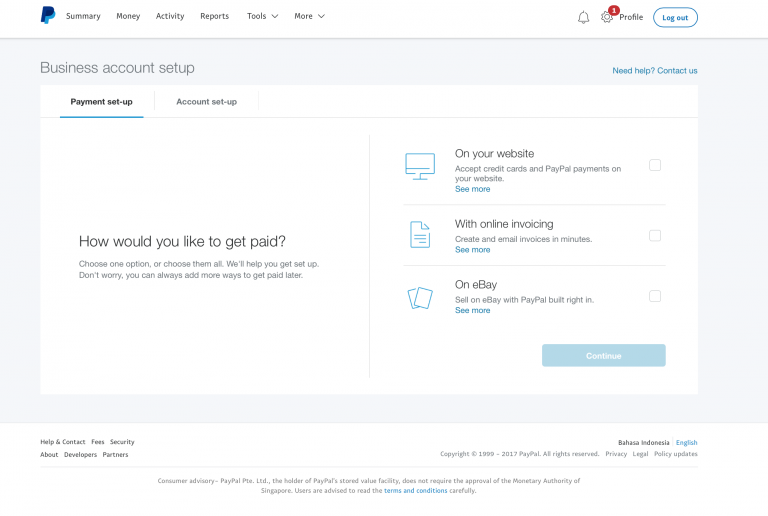This screenshot has height=516, width=768.
Task: Open the Profile link
Action: [x=631, y=17]
